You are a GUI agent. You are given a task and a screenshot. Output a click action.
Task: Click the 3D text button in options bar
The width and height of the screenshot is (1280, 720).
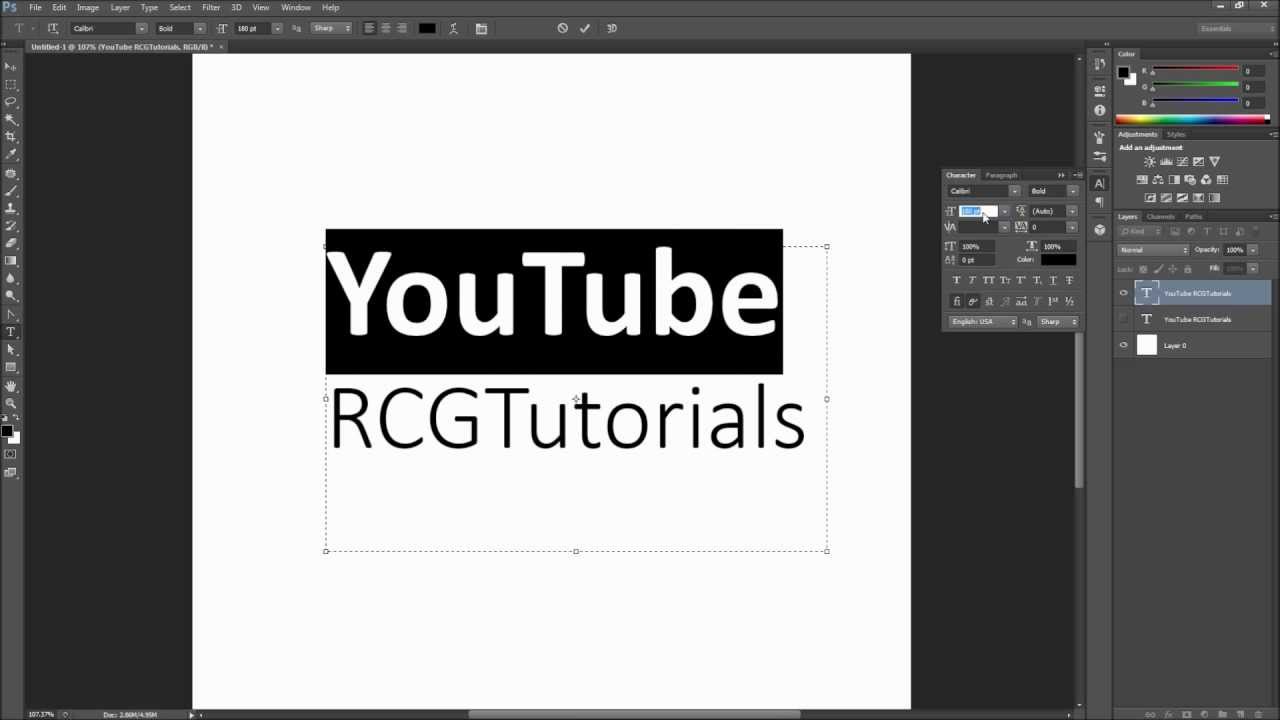[612, 28]
